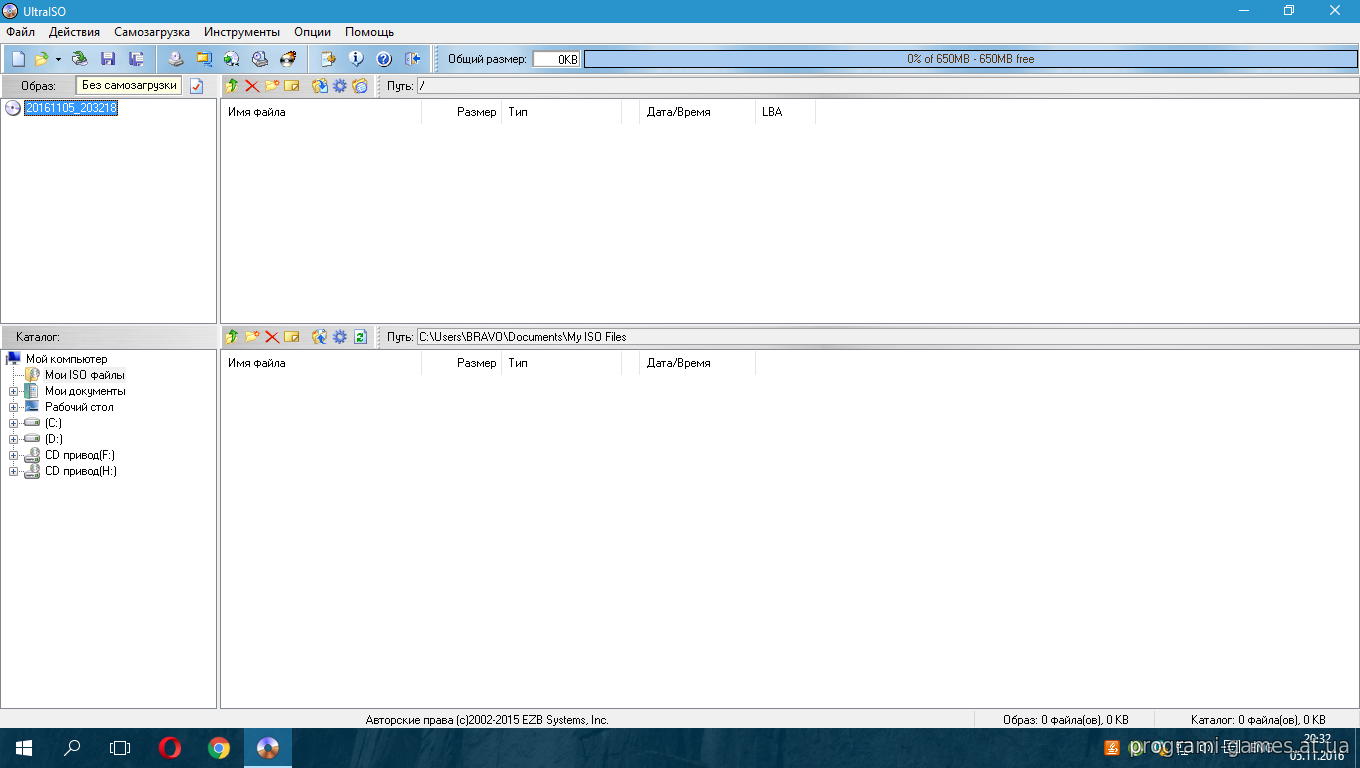Screen dimensions: 1360x768
Task: Click the Save As icon in main toolbar
Action: (x=136, y=59)
